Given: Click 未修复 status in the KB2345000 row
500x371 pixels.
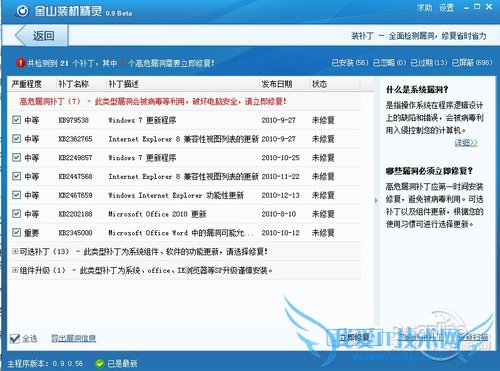Looking at the screenshot, I should click(x=323, y=233).
